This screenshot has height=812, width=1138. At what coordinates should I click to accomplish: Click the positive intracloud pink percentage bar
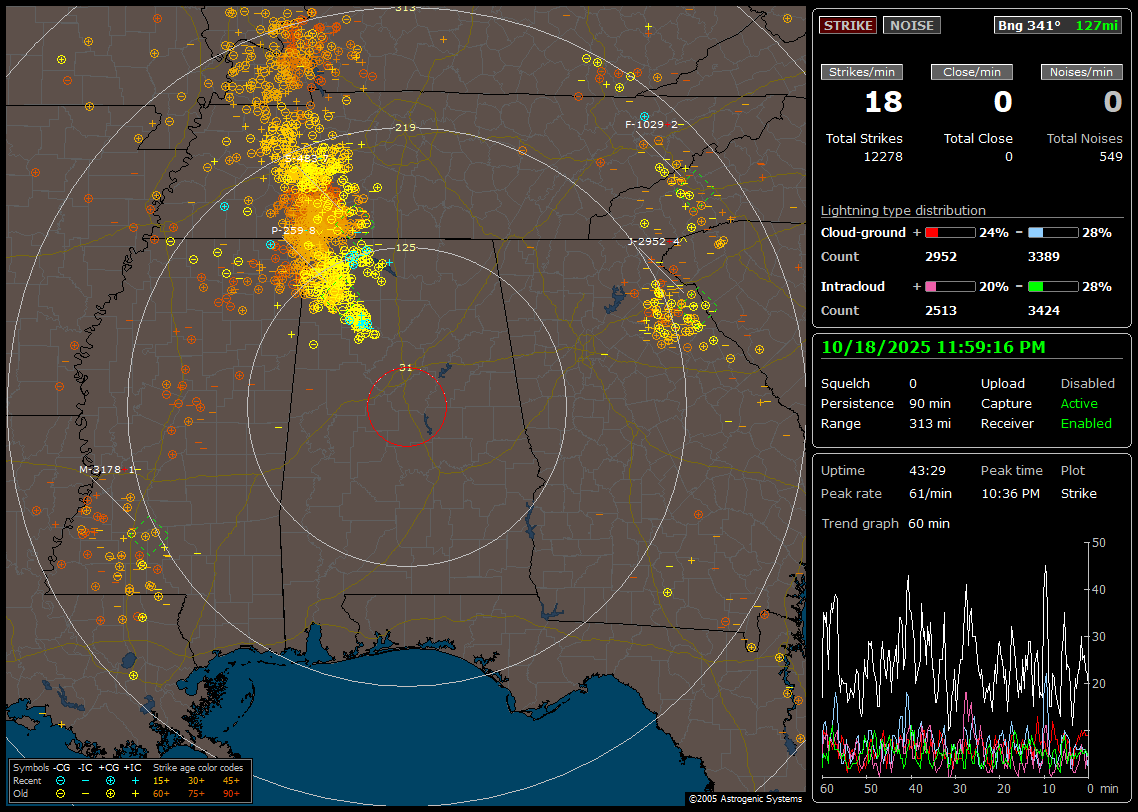[x=949, y=286]
